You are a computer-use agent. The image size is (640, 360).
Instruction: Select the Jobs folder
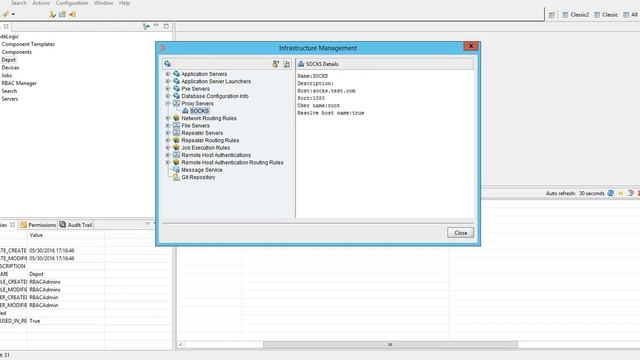(x=7, y=75)
